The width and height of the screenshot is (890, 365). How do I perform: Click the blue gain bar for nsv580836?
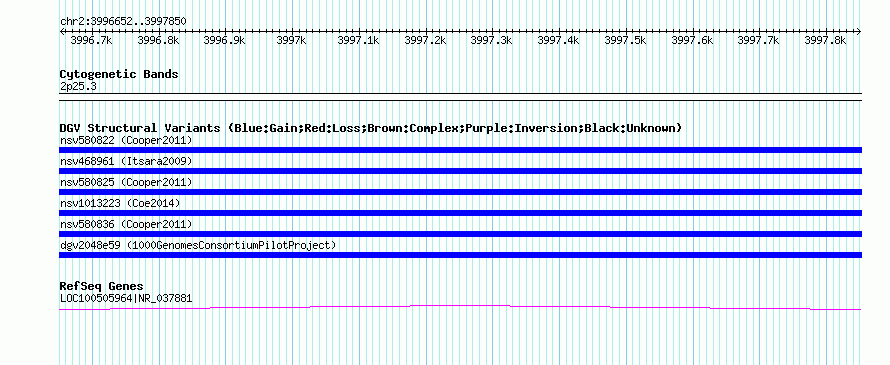point(460,234)
